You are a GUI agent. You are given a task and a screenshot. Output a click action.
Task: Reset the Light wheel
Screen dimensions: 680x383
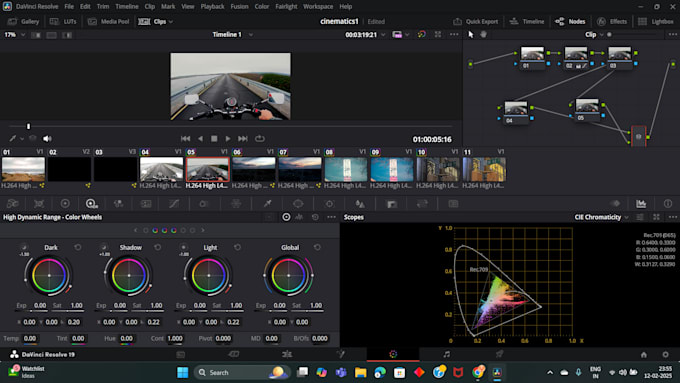click(237, 247)
